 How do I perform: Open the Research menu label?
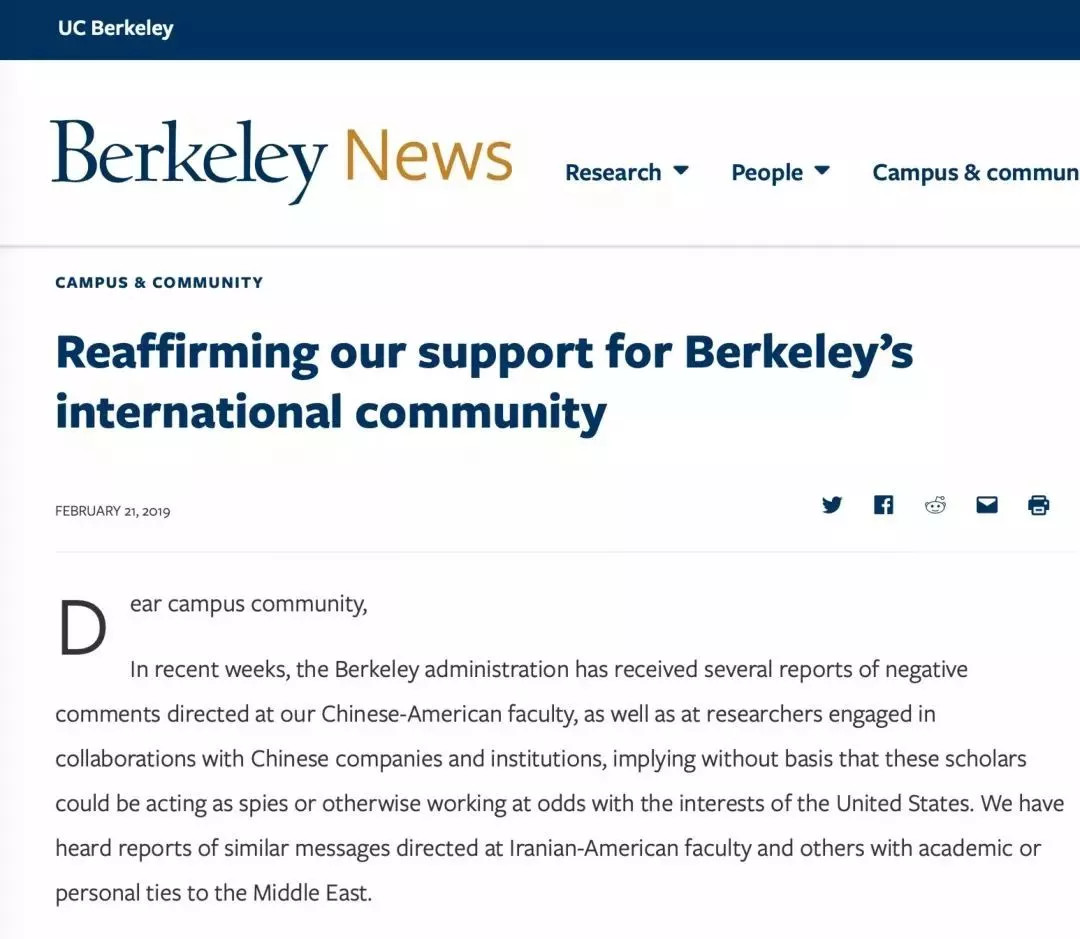pyautogui.click(x=612, y=173)
